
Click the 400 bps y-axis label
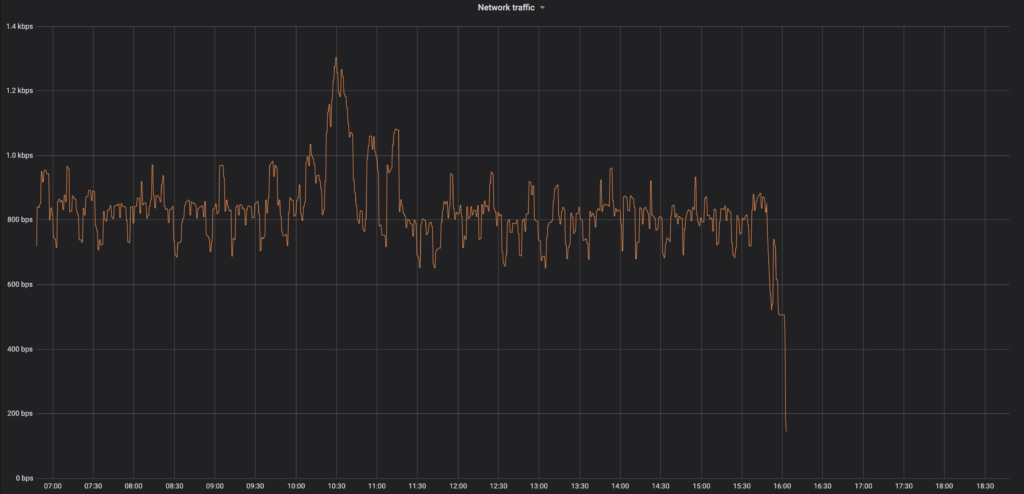(19, 349)
